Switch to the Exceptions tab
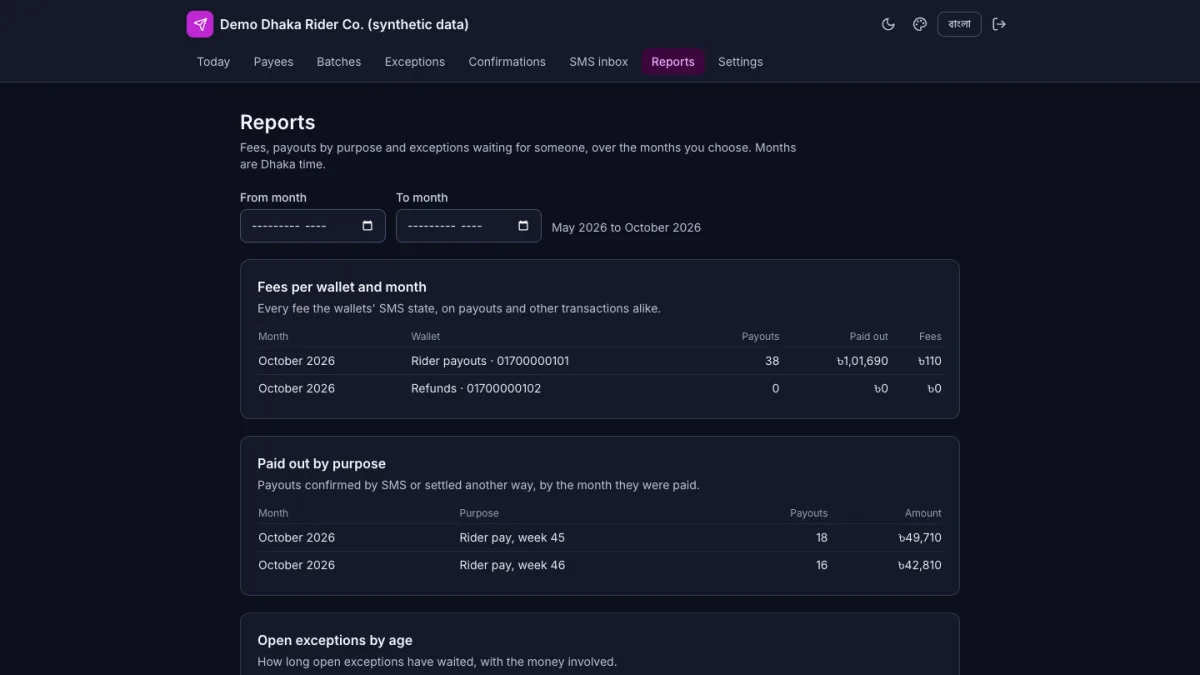 (x=415, y=62)
